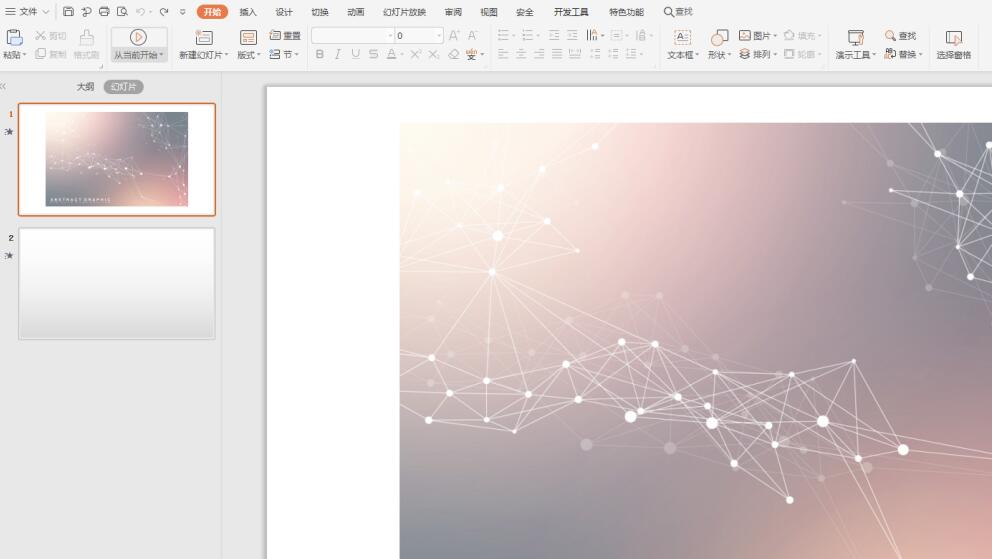Click the Save icon in quick access bar
The height and width of the screenshot is (559, 992).
pos(68,11)
